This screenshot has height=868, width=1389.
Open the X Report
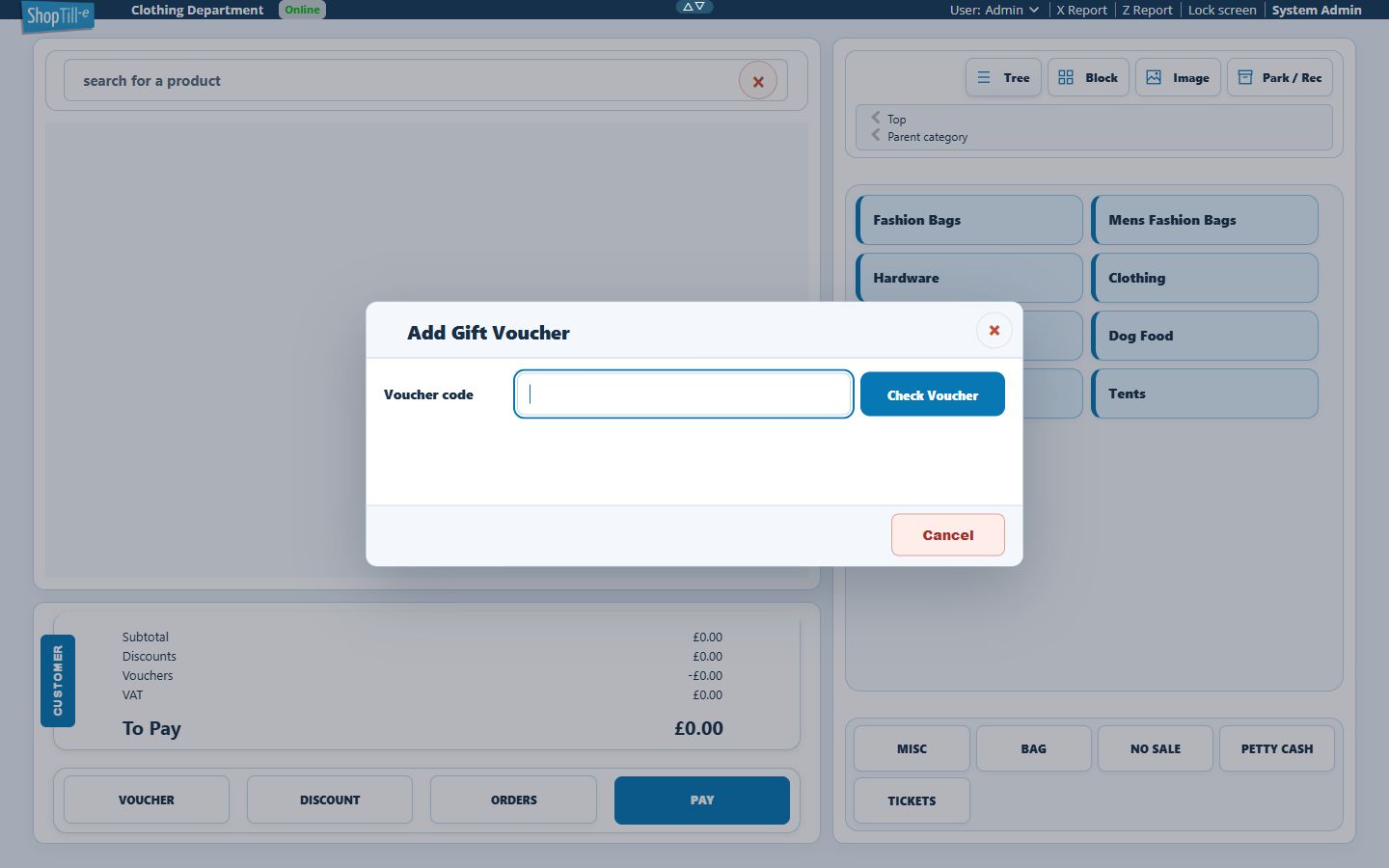[1081, 10]
